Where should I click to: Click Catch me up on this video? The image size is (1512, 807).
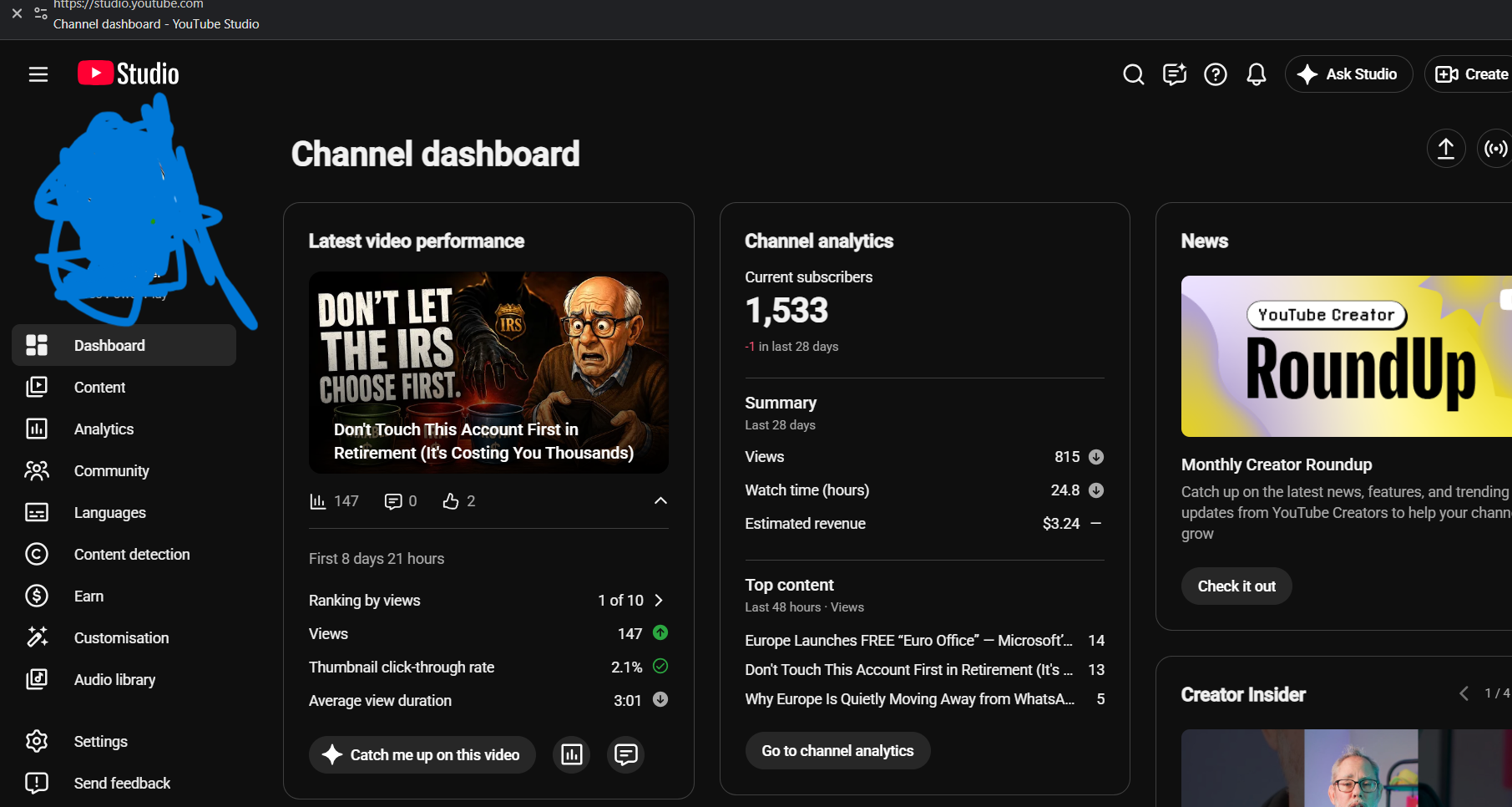click(422, 754)
